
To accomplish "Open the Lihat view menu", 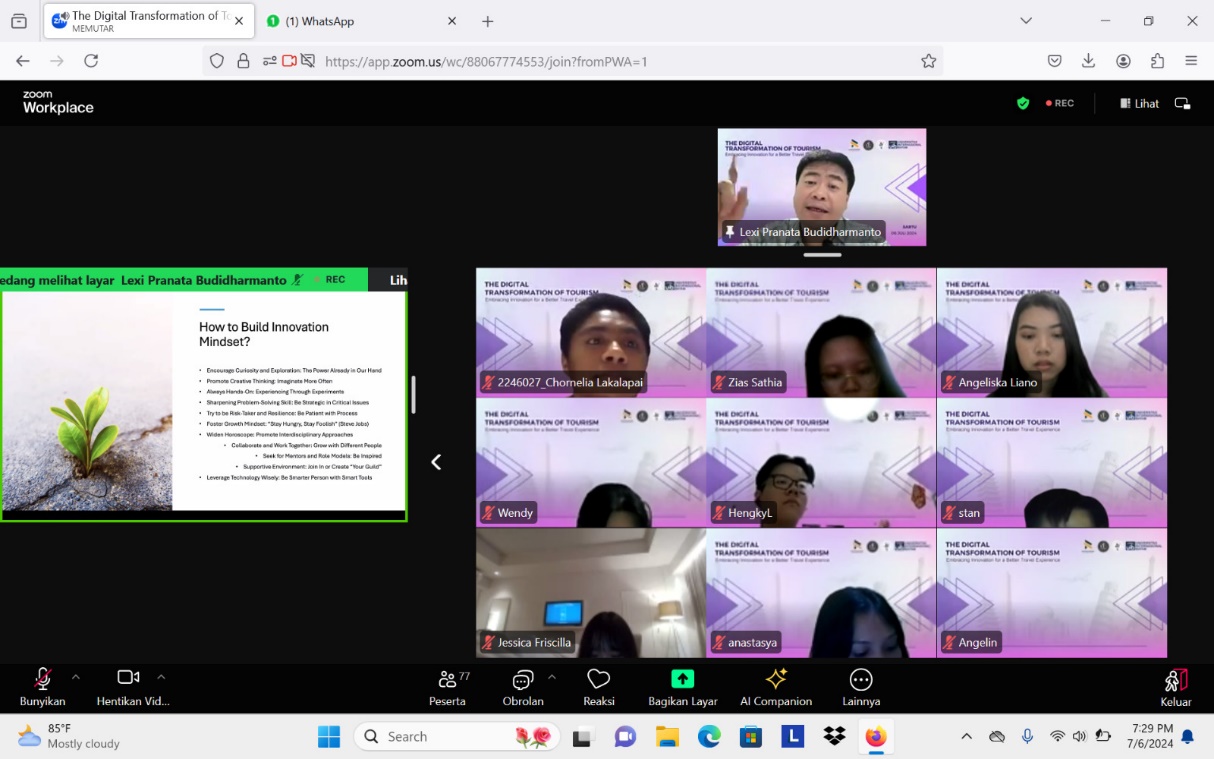I will click(1139, 103).
